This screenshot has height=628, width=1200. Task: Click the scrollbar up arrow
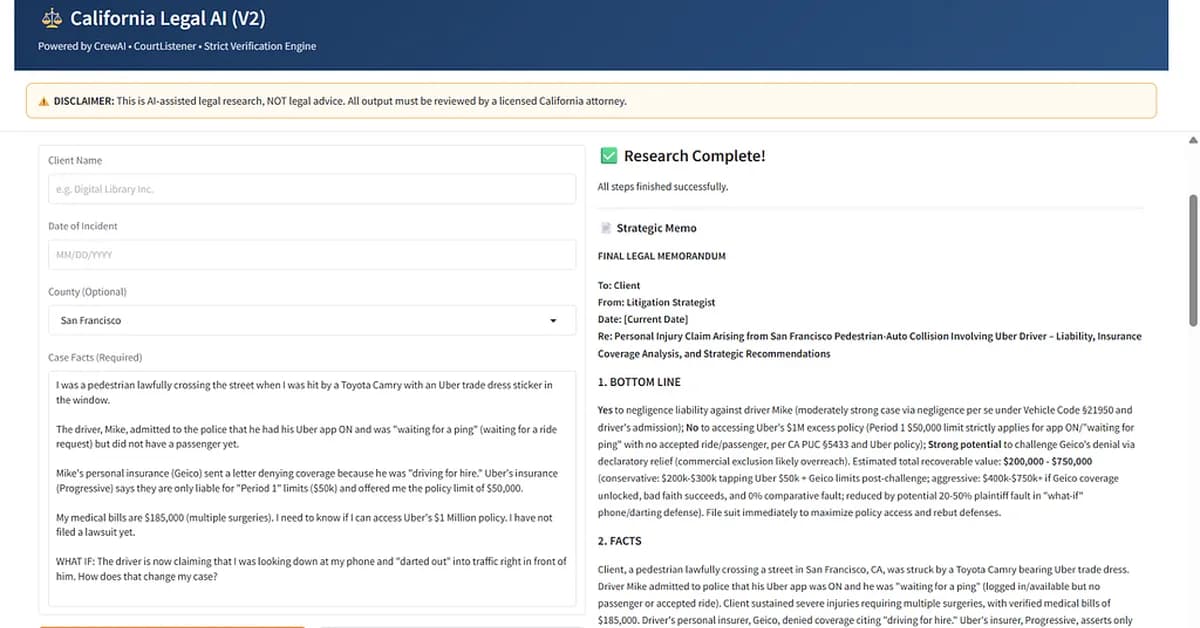click(1192, 139)
